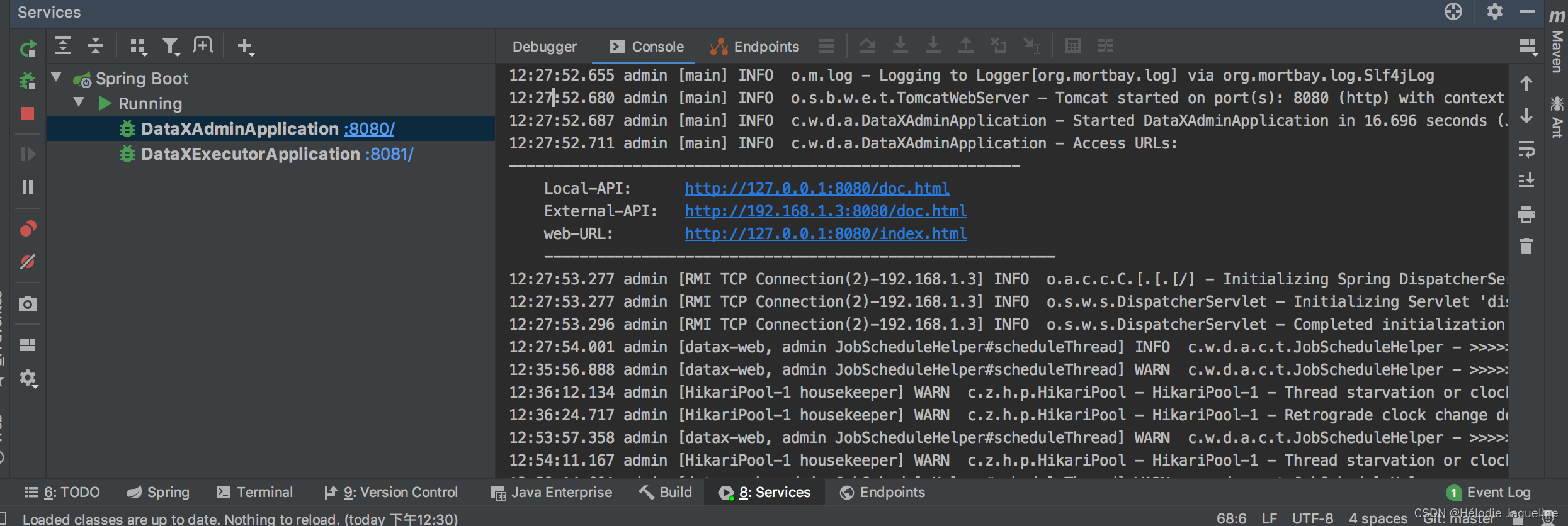This screenshot has height=526, width=1568.
Task: Open the Terminal tool window
Action: pos(255,492)
